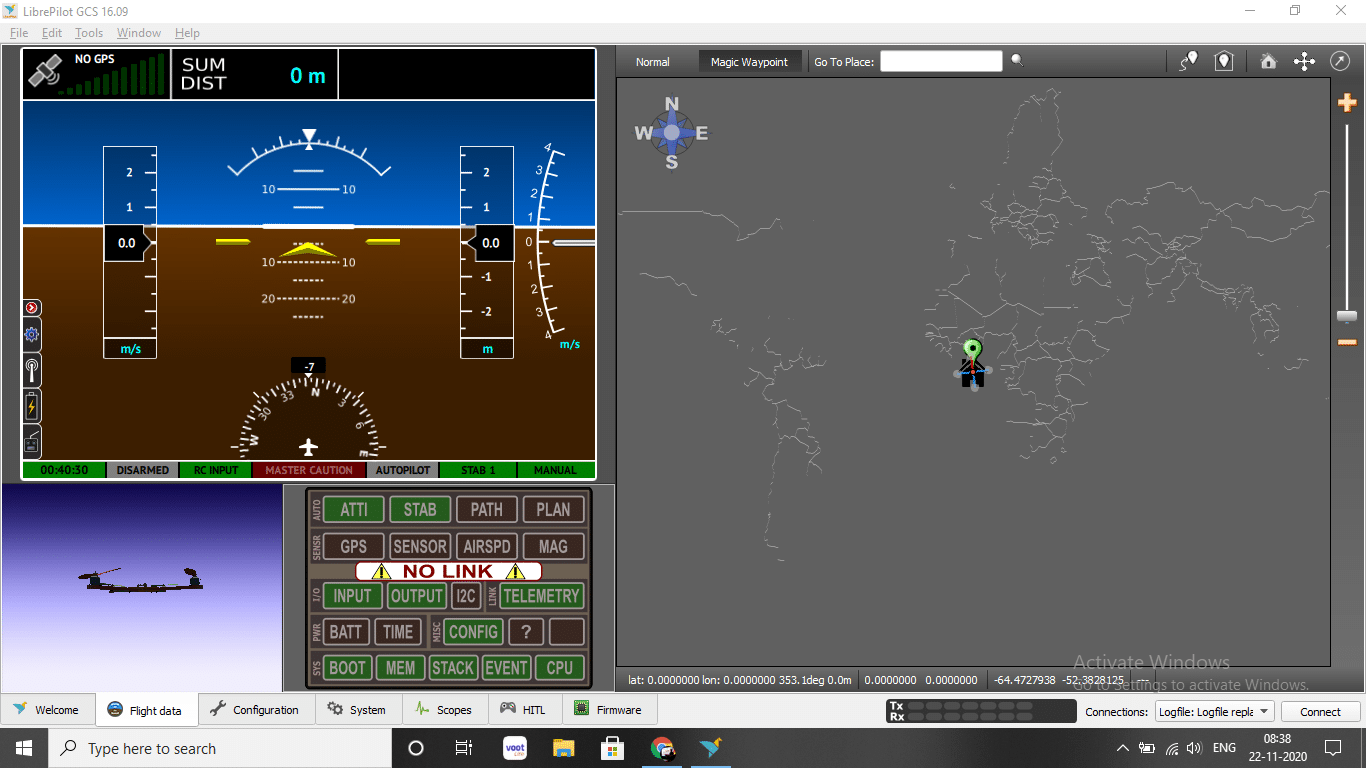
Task: Toggle Magic Waypoint map mode
Action: 749,62
